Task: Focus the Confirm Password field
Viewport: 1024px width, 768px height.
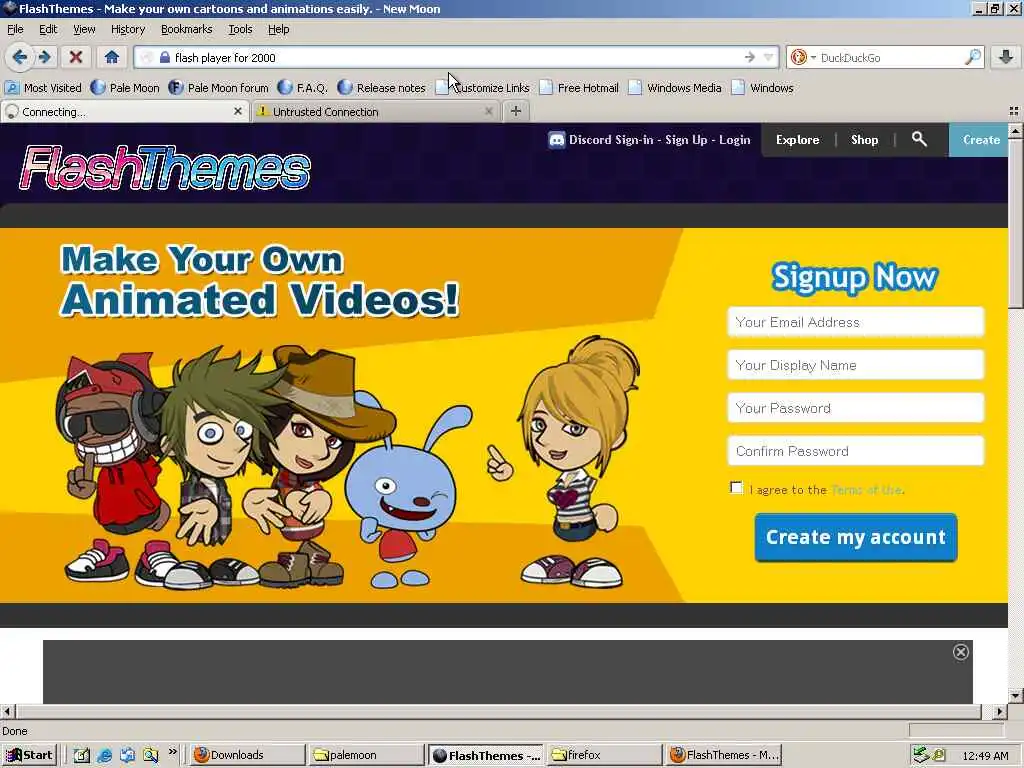Action: pos(856,451)
